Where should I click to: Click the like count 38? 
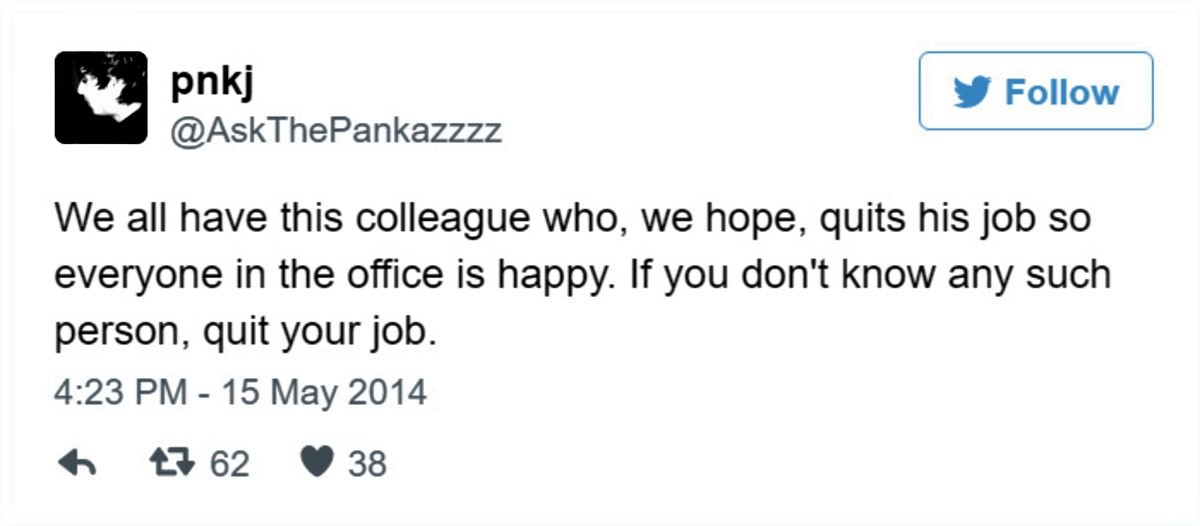tap(367, 464)
